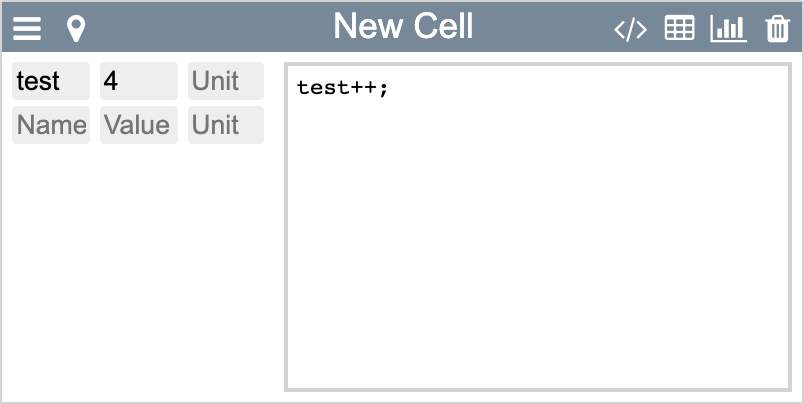
Task: Click the empty middle of the code editor
Action: [537, 230]
